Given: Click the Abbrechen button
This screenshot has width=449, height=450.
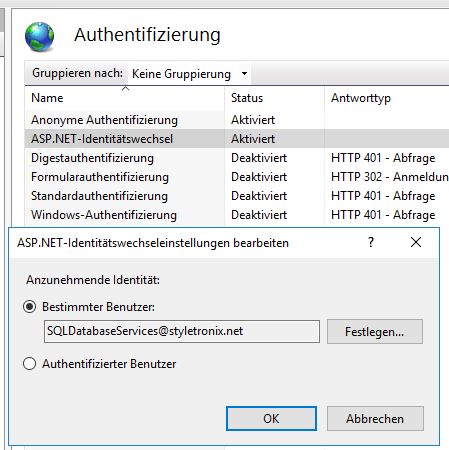Looking at the screenshot, I should (375, 419).
